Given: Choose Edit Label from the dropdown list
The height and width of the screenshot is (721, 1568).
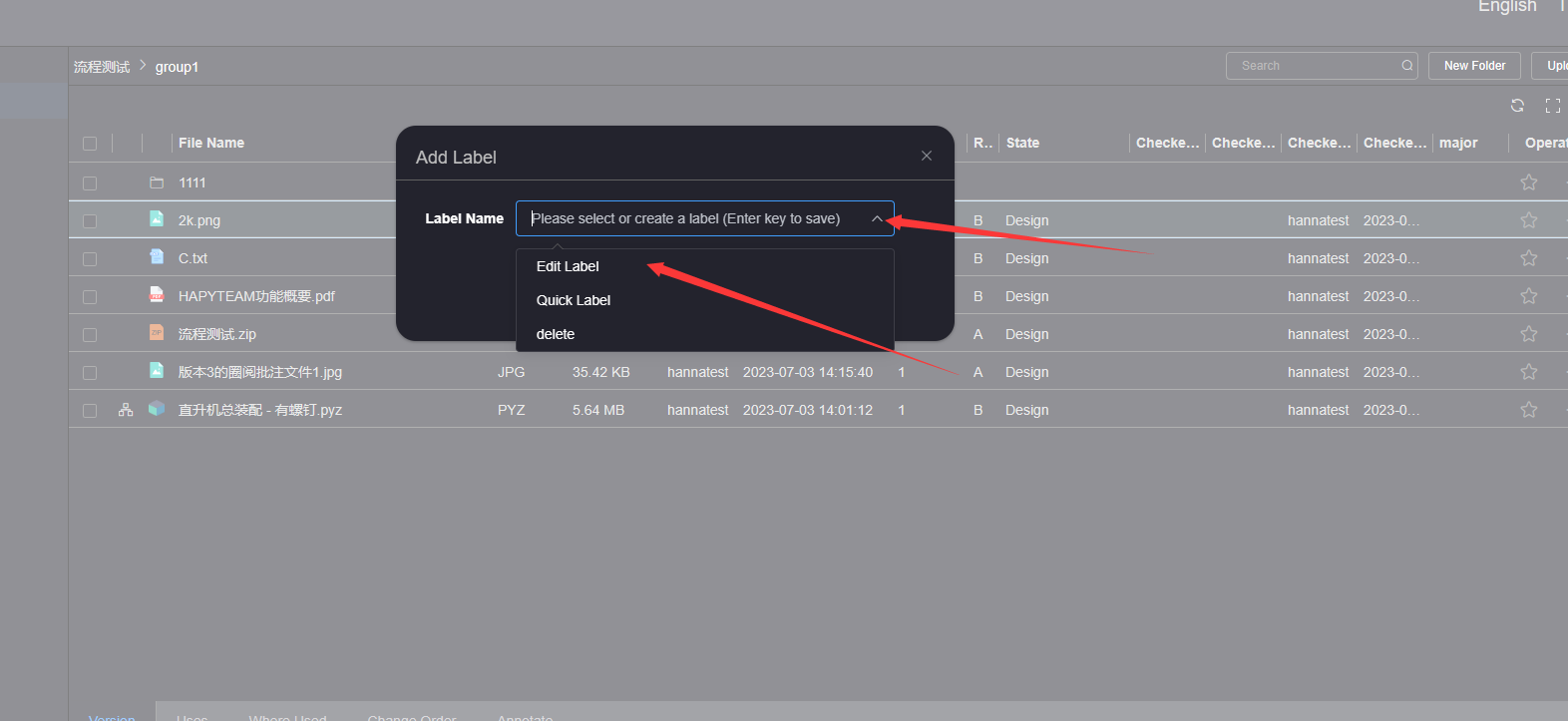Looking at the screenshot, I should pyautogui.click(x=704, y=266).
